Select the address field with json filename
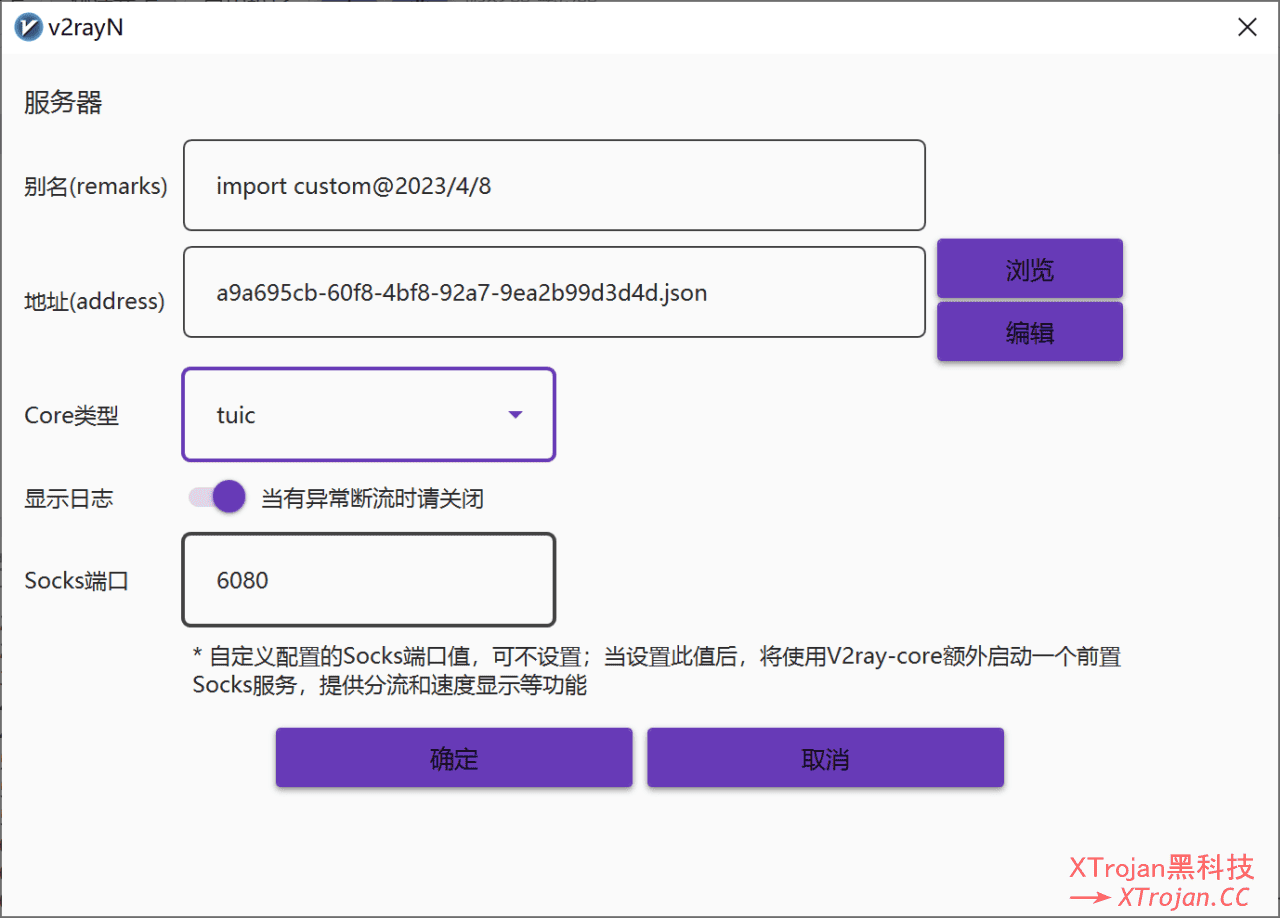The height and width of the screenshot is (918, 1280). [553, 292]
